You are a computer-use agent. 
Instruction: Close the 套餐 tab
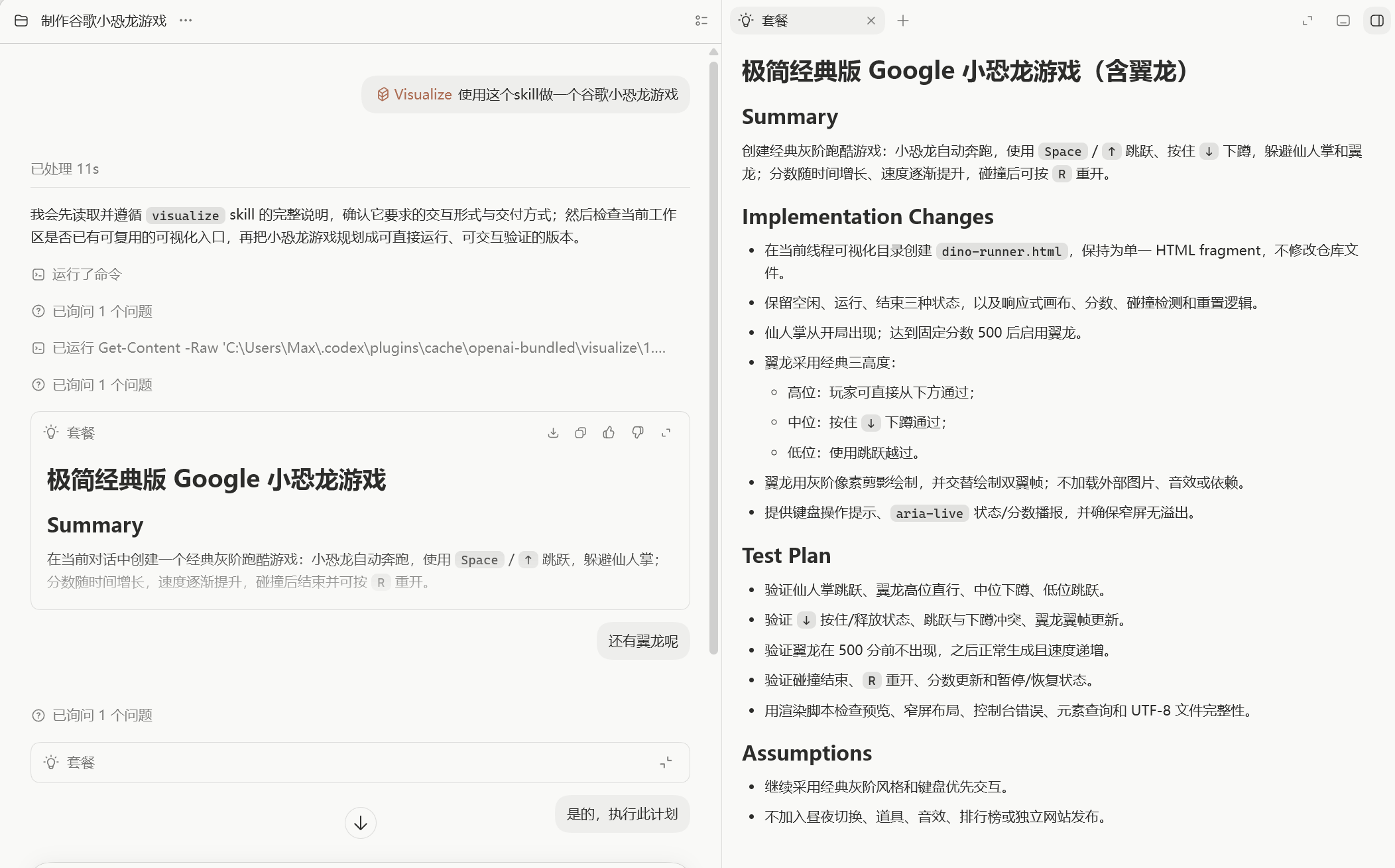[x=871, y=21]
